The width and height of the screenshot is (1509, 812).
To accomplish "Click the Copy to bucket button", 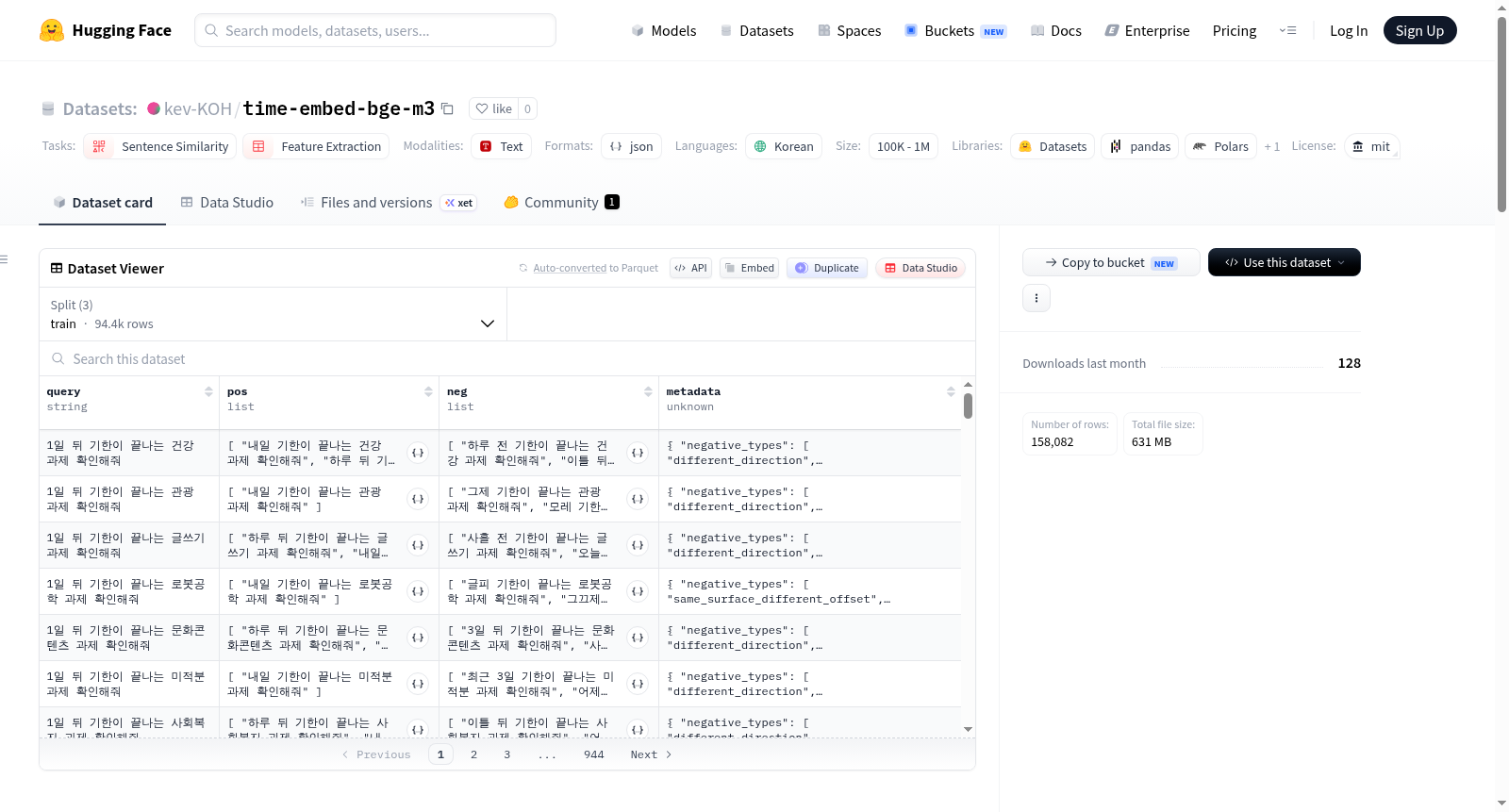I will (x=1111, y=262).
